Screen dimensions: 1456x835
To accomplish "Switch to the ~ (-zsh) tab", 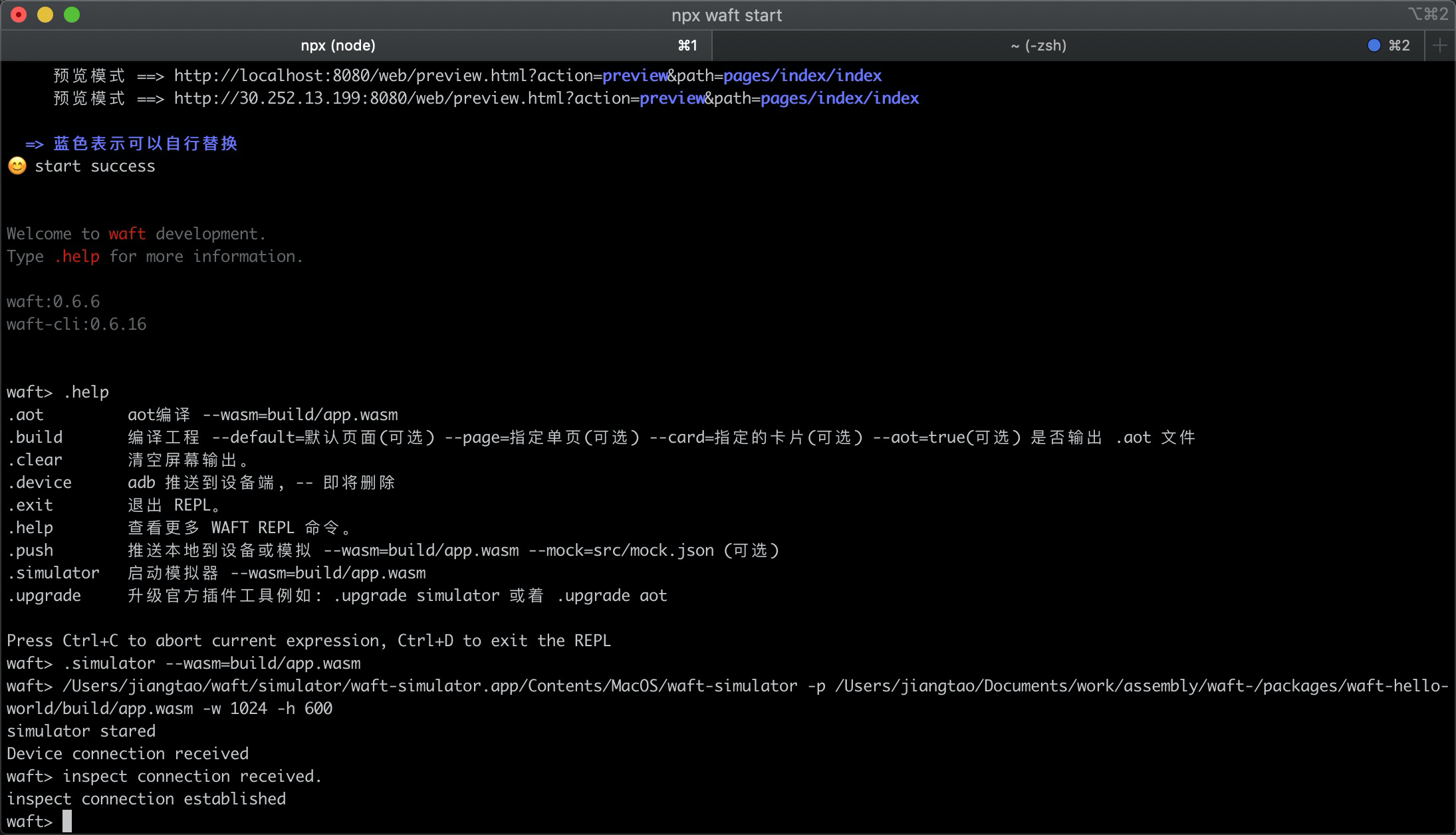I will pos(1038,45).
